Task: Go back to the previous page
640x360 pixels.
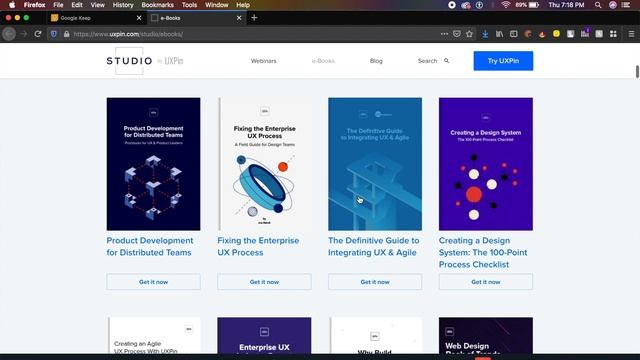Action: point(9,34)
